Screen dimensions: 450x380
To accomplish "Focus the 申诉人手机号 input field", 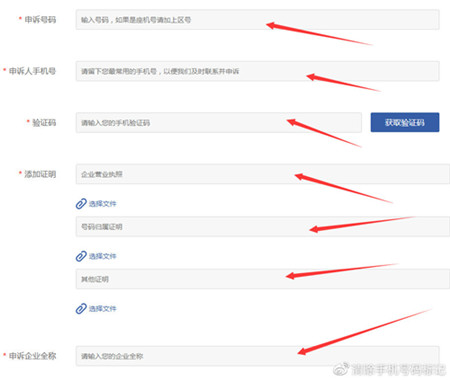I will tap(257, 71).
